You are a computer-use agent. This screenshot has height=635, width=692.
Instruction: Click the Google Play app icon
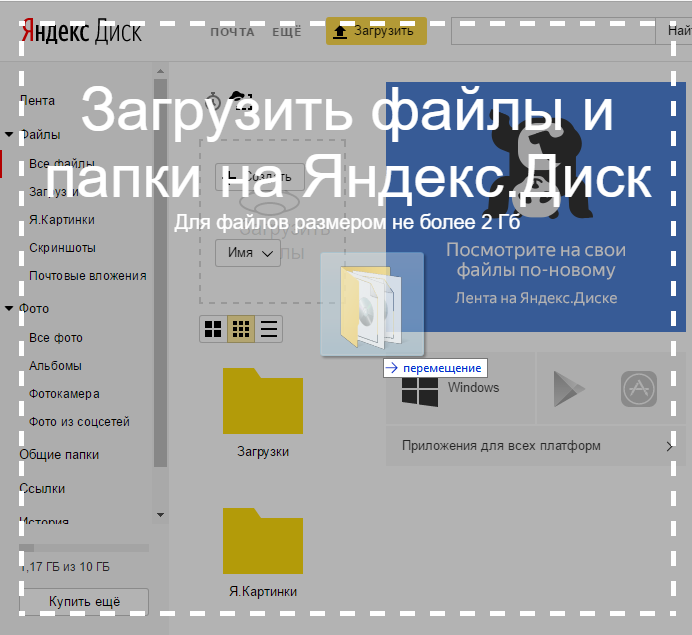569,389
